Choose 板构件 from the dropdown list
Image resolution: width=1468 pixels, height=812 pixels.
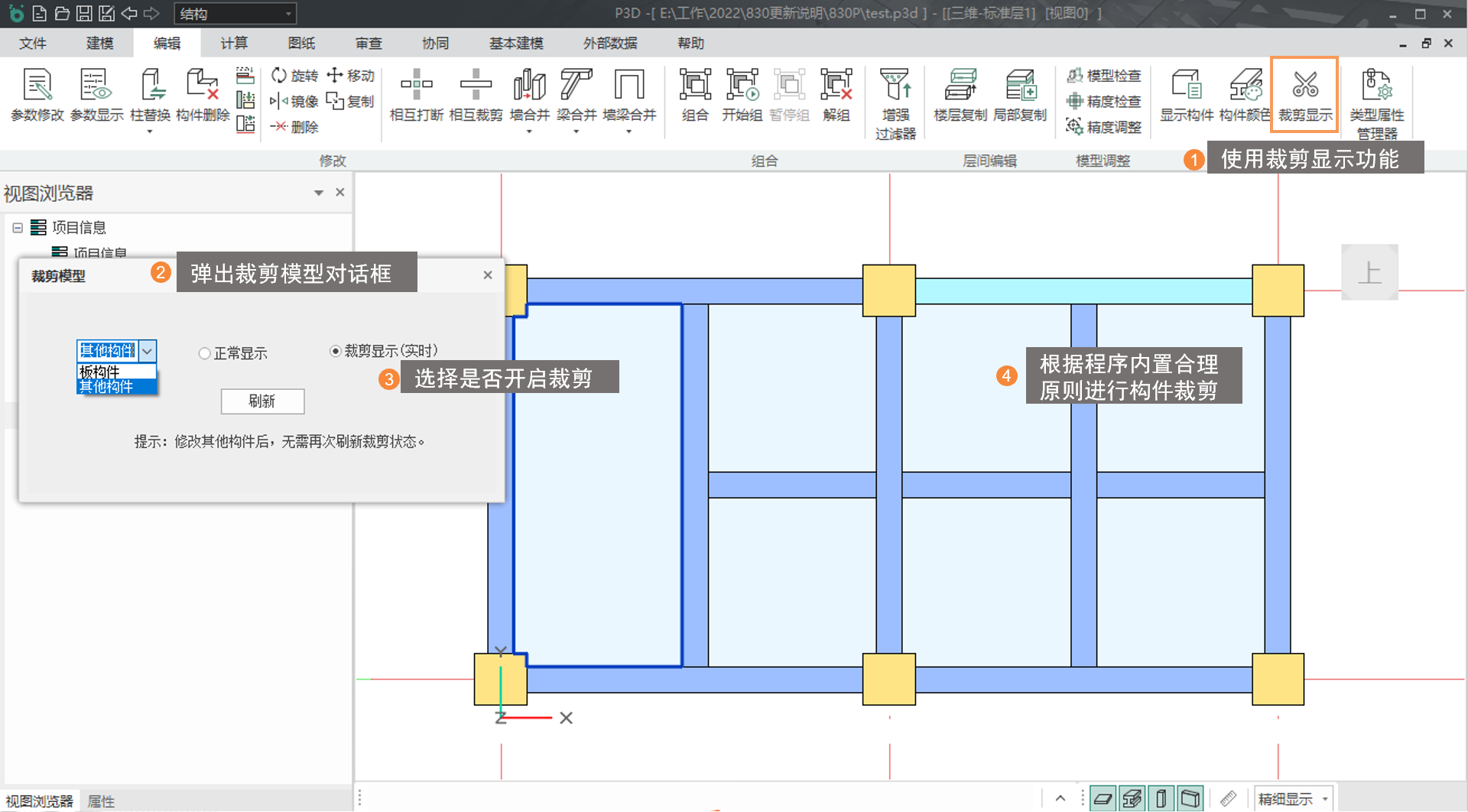pos(100,372)
